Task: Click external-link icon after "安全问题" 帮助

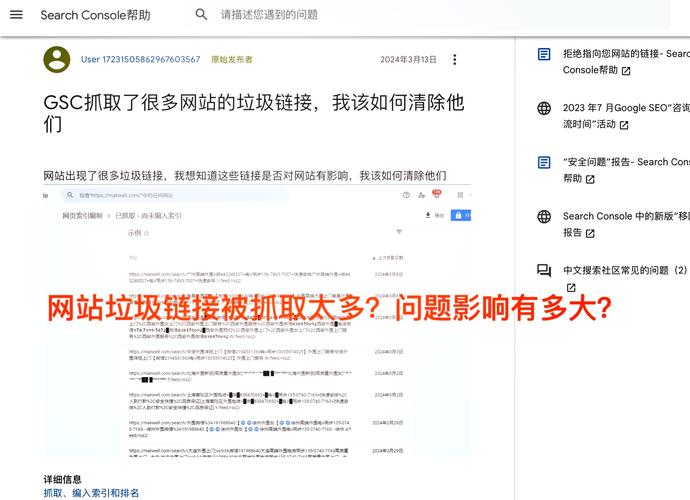Action: 590,179
